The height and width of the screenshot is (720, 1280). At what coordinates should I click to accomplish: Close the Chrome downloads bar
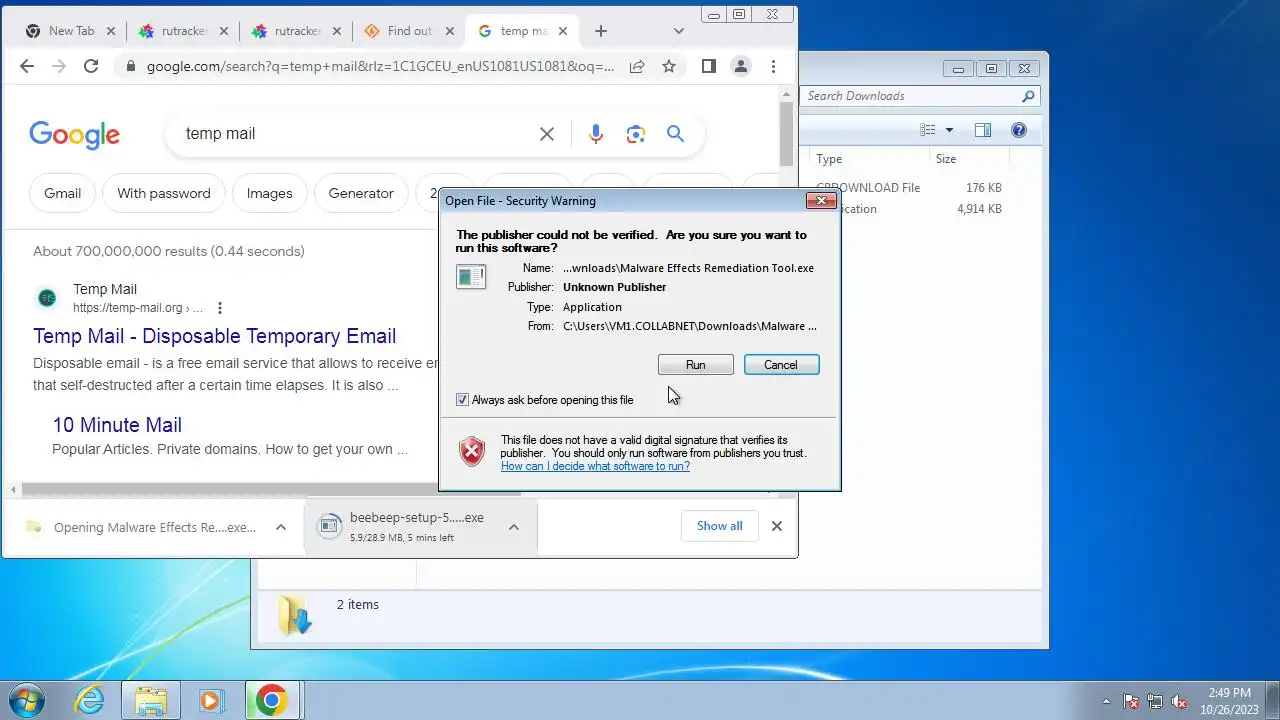coord(776,526)
